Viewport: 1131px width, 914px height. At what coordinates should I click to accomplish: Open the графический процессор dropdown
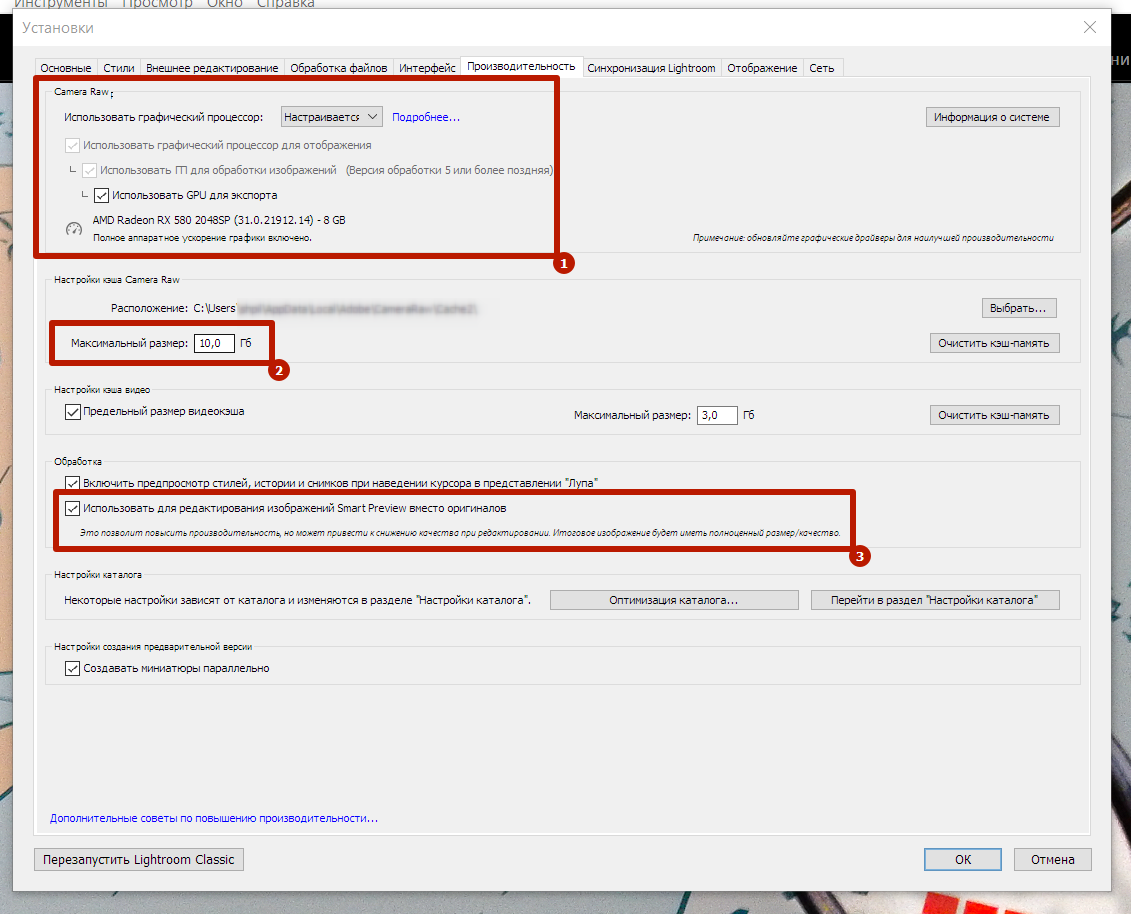point(331,117)
